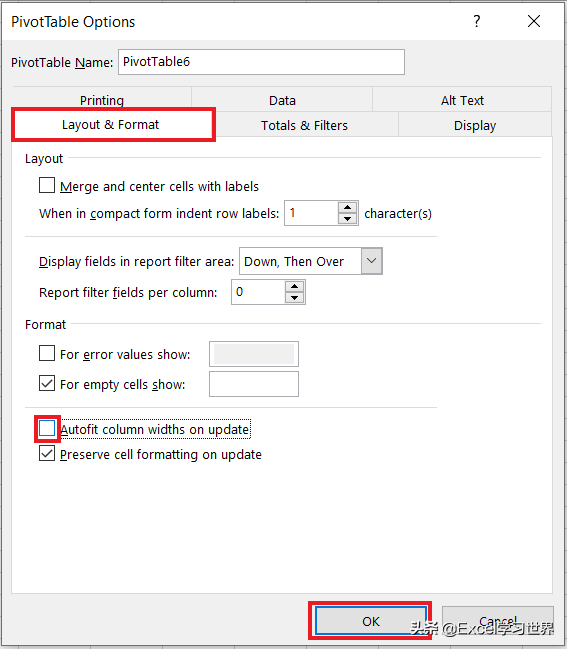Click the Cancel button
This screenshot has height=649, width=567.
[498, 621]
